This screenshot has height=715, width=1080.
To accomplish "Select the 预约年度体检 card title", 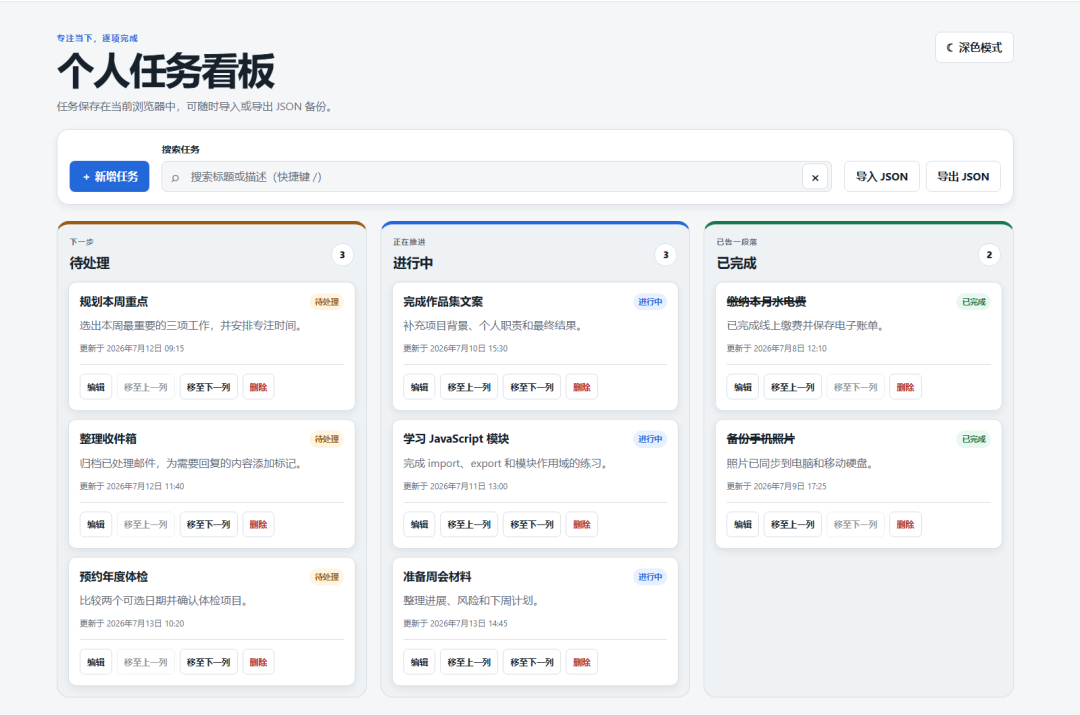I will 114,577.
